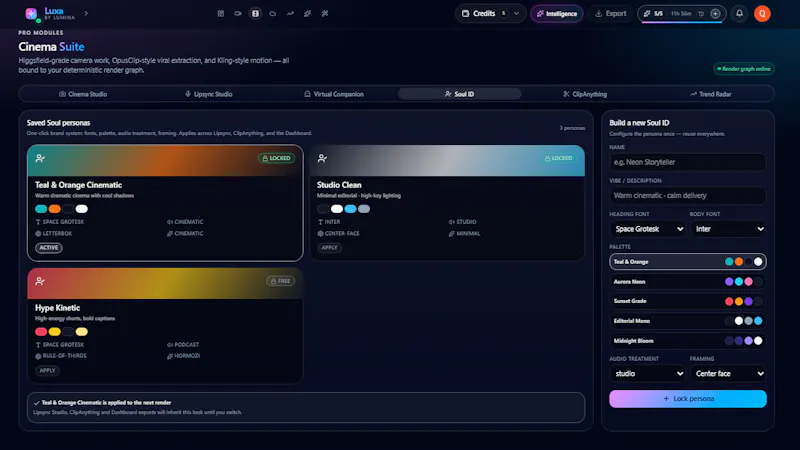This screenshot has height=450, width=800.
Task: Select the Sunset Grade palette option
Action: point(687,301)
